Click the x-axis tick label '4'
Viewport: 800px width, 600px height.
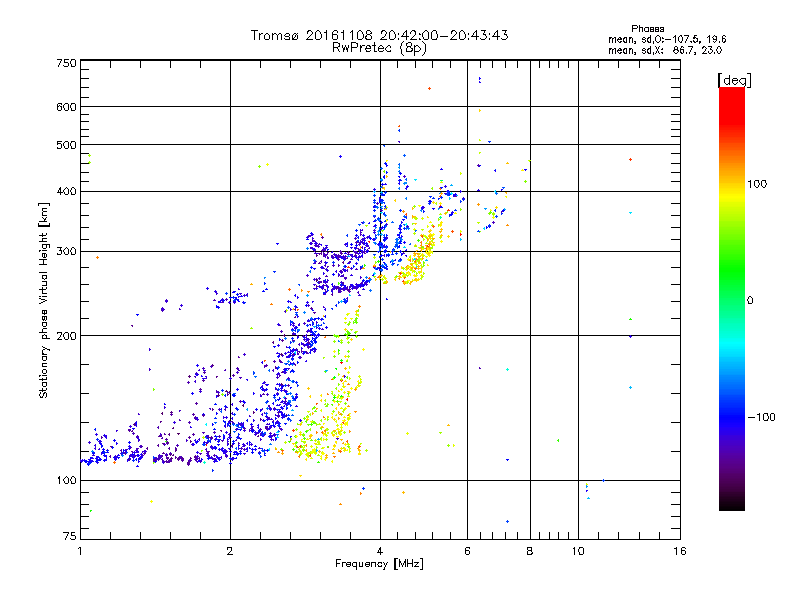pyautogui.click(x=380, y=551)
